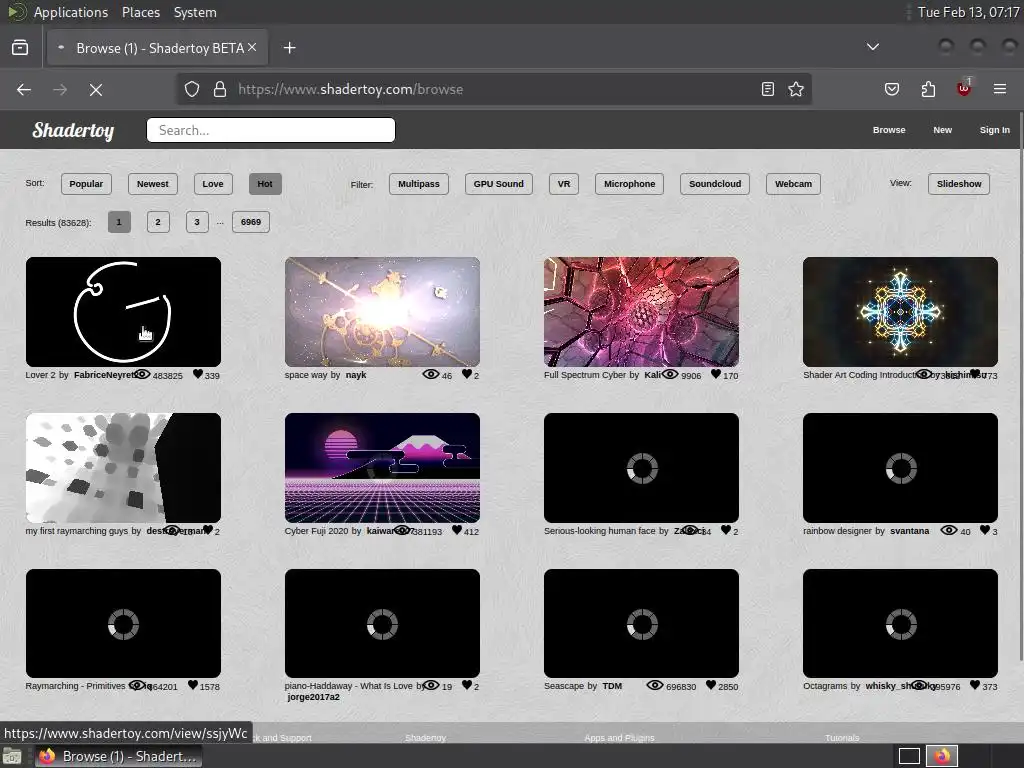Click the heart icon for Octagrams
1024x768 pixels.
tap(975, 685)
